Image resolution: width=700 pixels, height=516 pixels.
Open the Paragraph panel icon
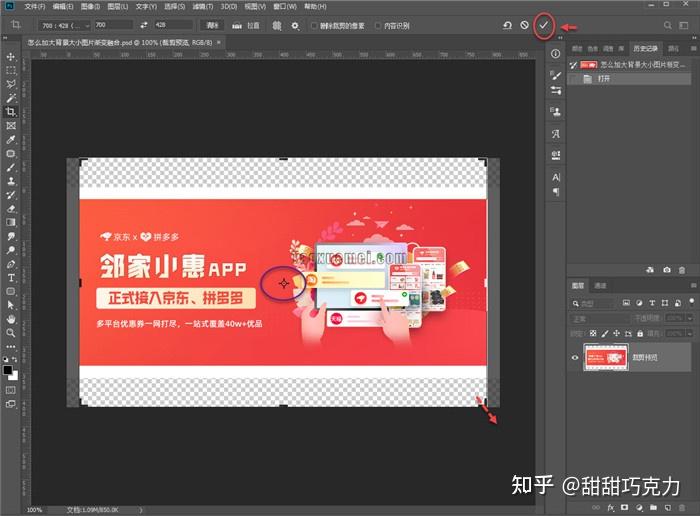click(556, 192)
